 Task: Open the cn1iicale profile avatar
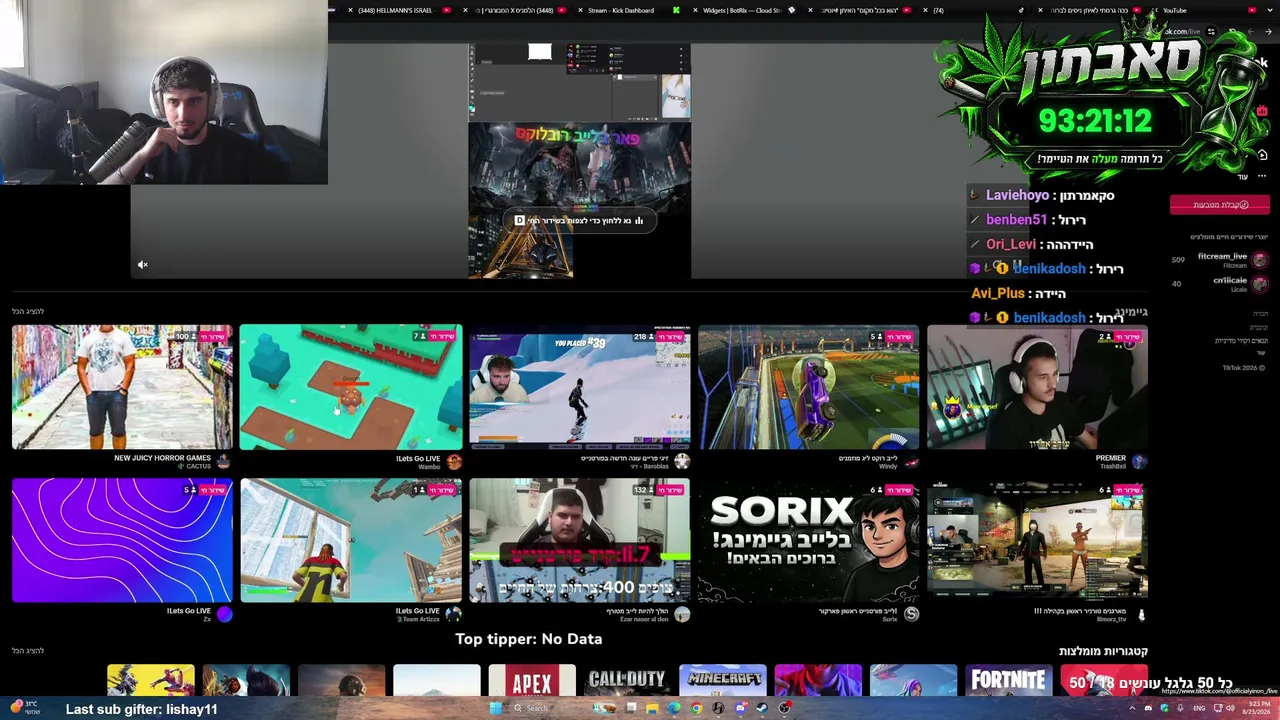1260,284
